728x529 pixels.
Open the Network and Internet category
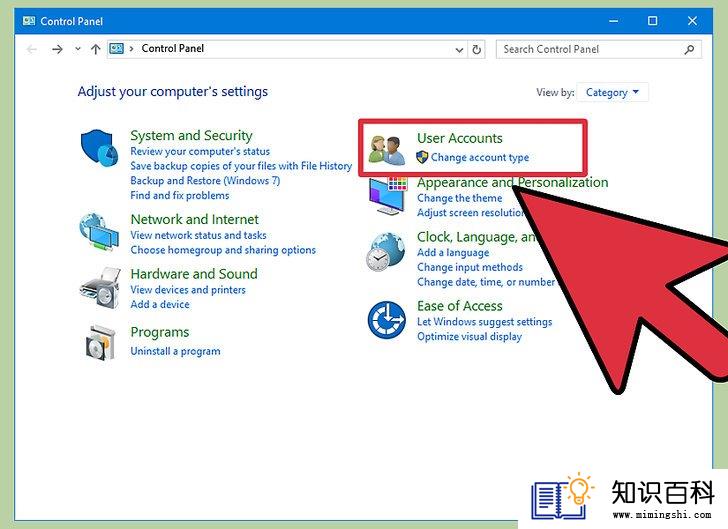(195, 219)
